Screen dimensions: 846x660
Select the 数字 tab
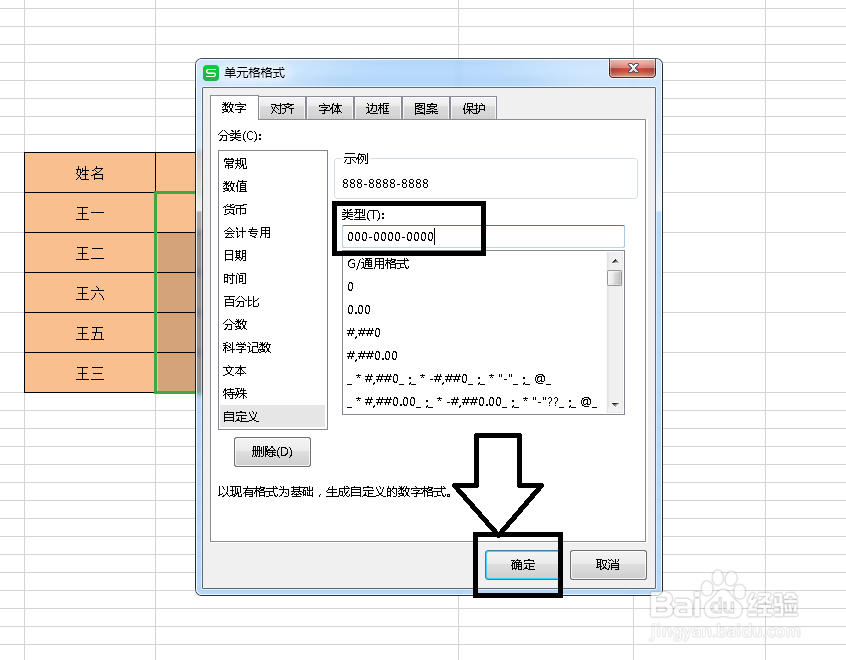tap(233, 108)
